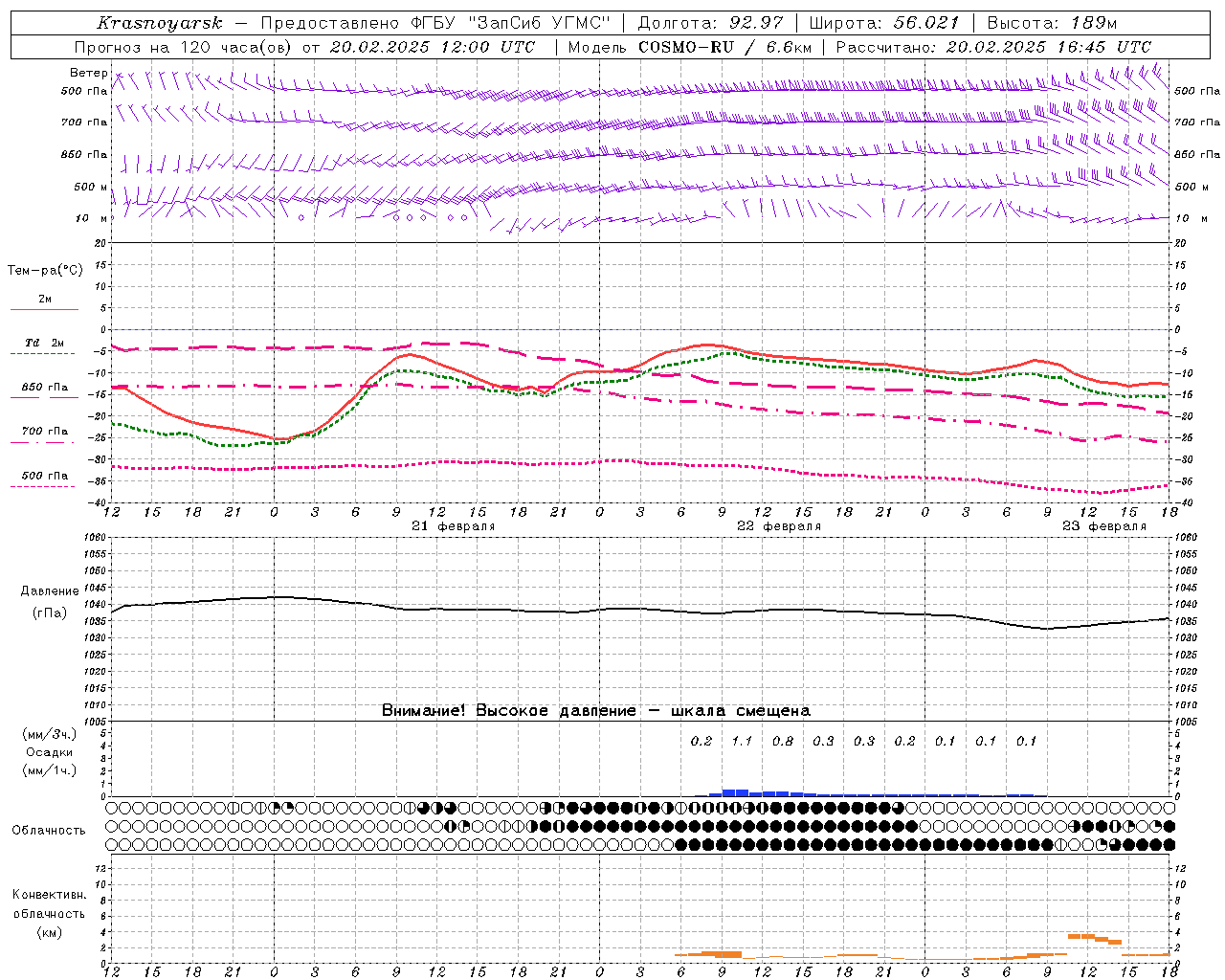Select the "1.1" precipitation amount value
Image resolution: width=1225 pixels, height=980 pixels.
click(743, 741)
